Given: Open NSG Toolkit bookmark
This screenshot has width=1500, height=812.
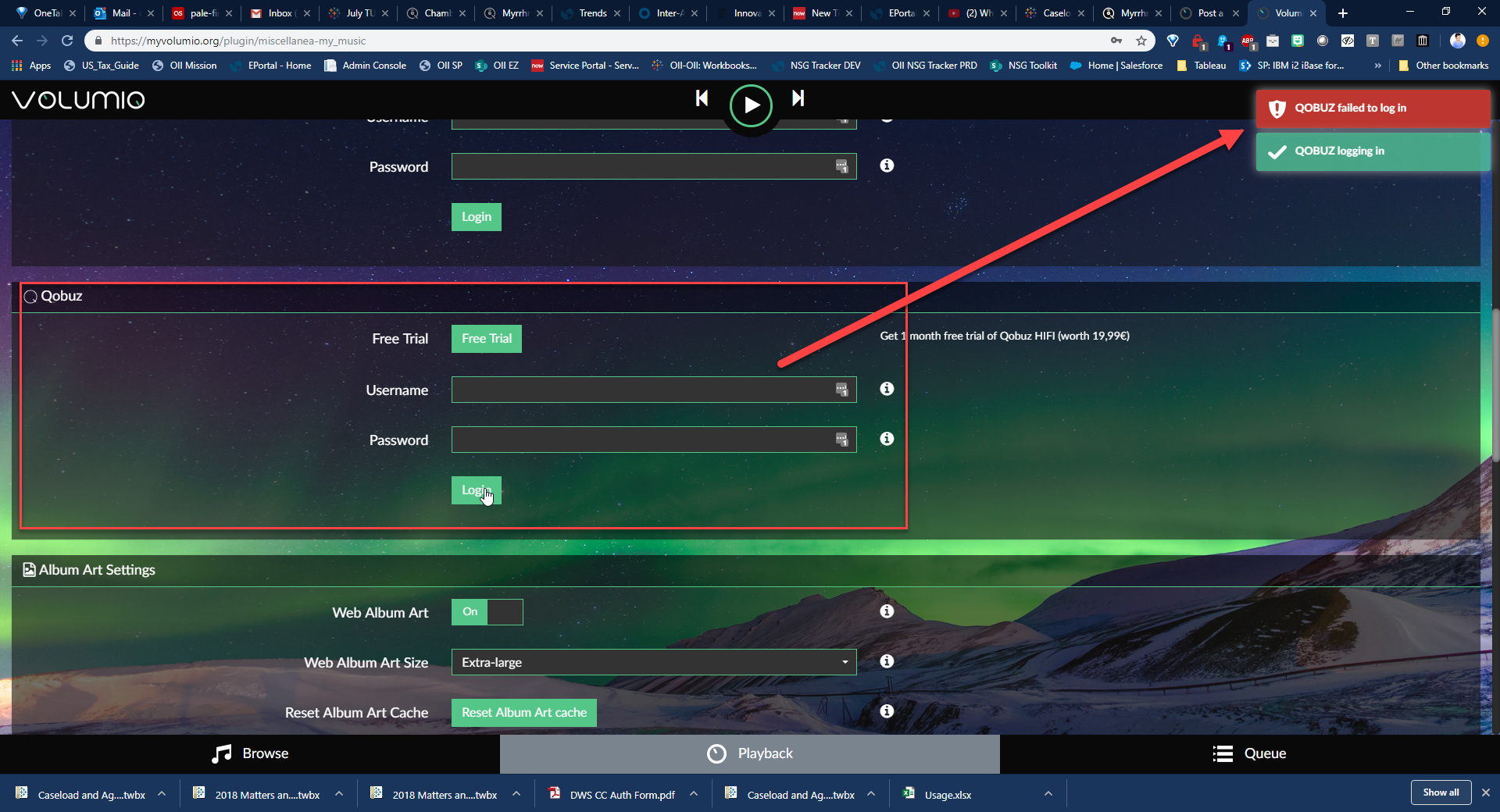Looking at the screenshot, I should tap(1023, 66).
